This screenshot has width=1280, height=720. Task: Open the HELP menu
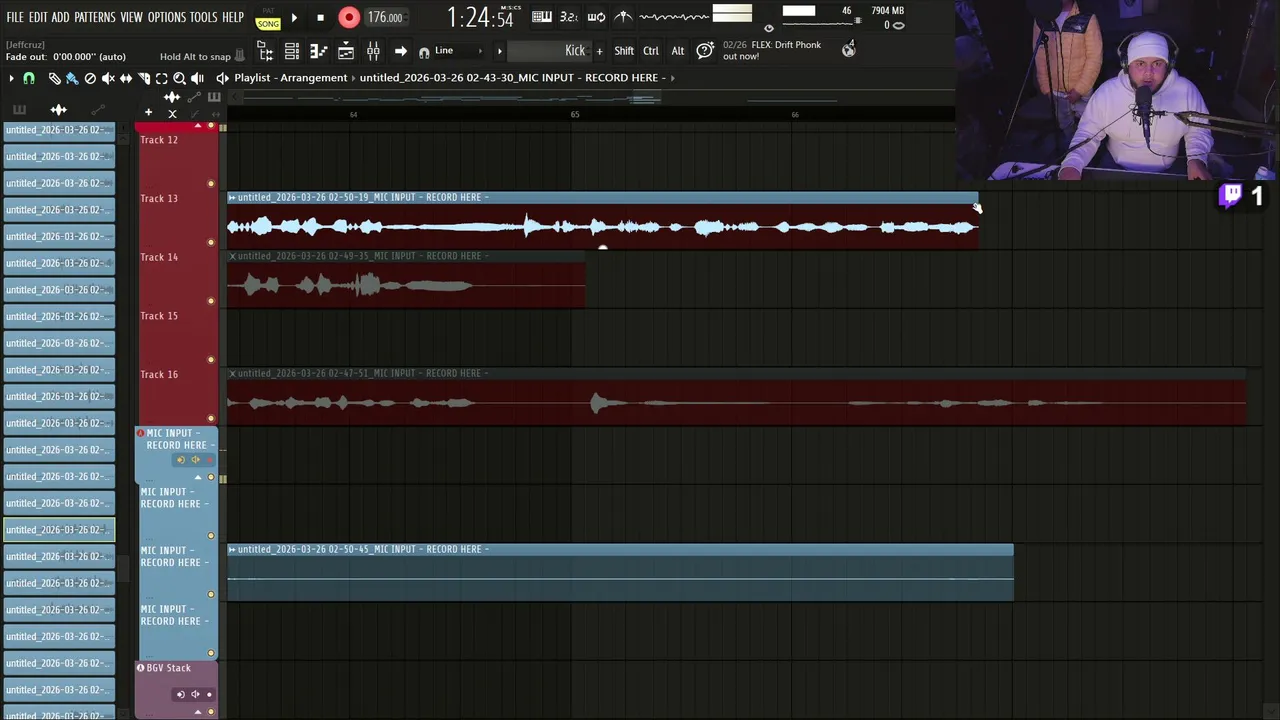[233, 17]
